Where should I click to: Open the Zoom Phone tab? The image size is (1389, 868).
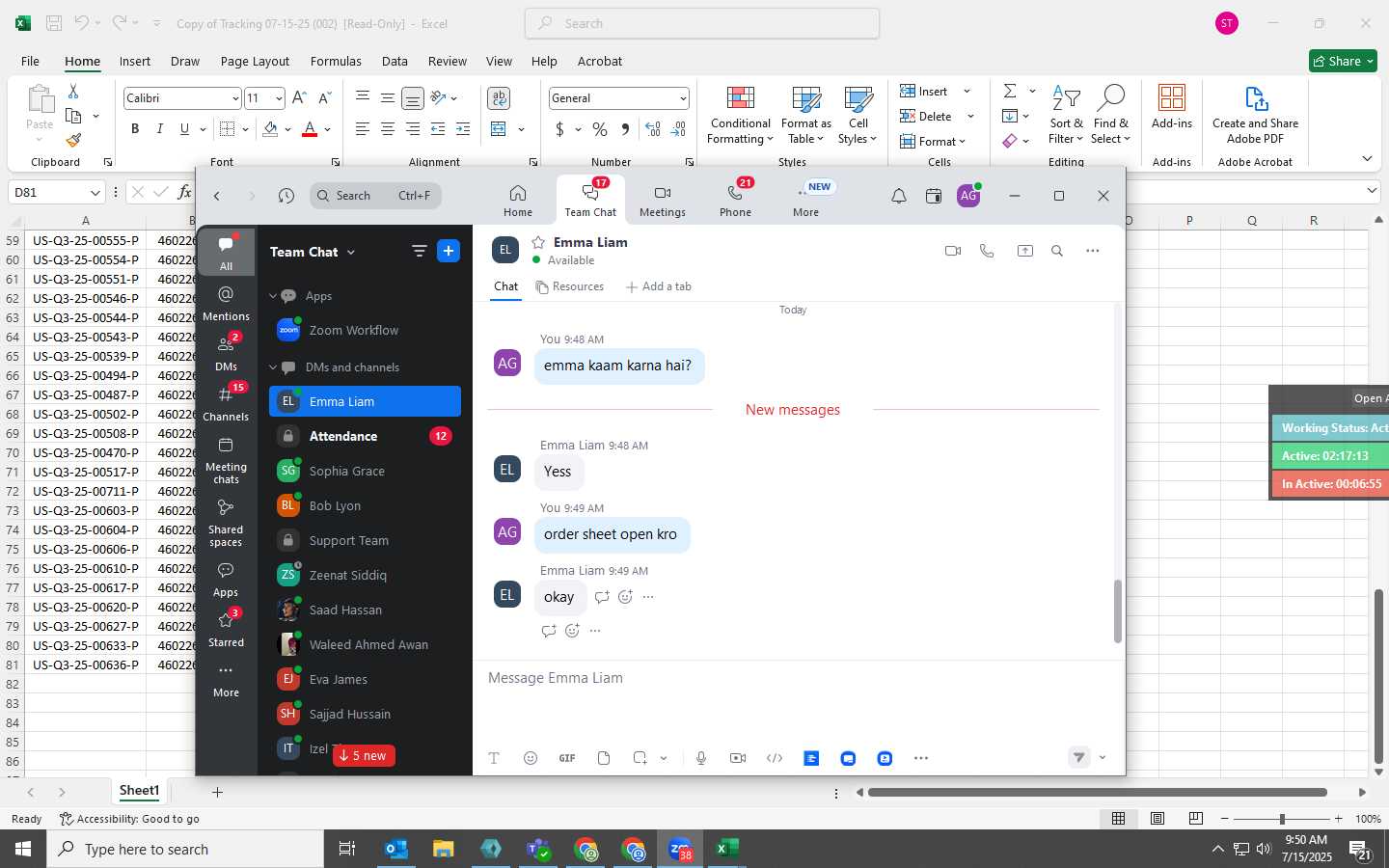coord(735,200)
